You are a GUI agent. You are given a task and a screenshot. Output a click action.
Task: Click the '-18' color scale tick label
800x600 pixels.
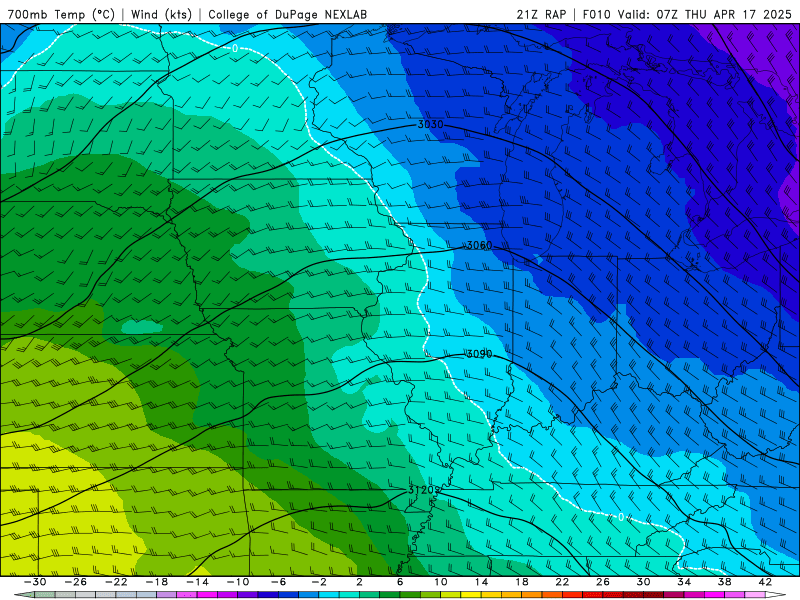(157, 582)
